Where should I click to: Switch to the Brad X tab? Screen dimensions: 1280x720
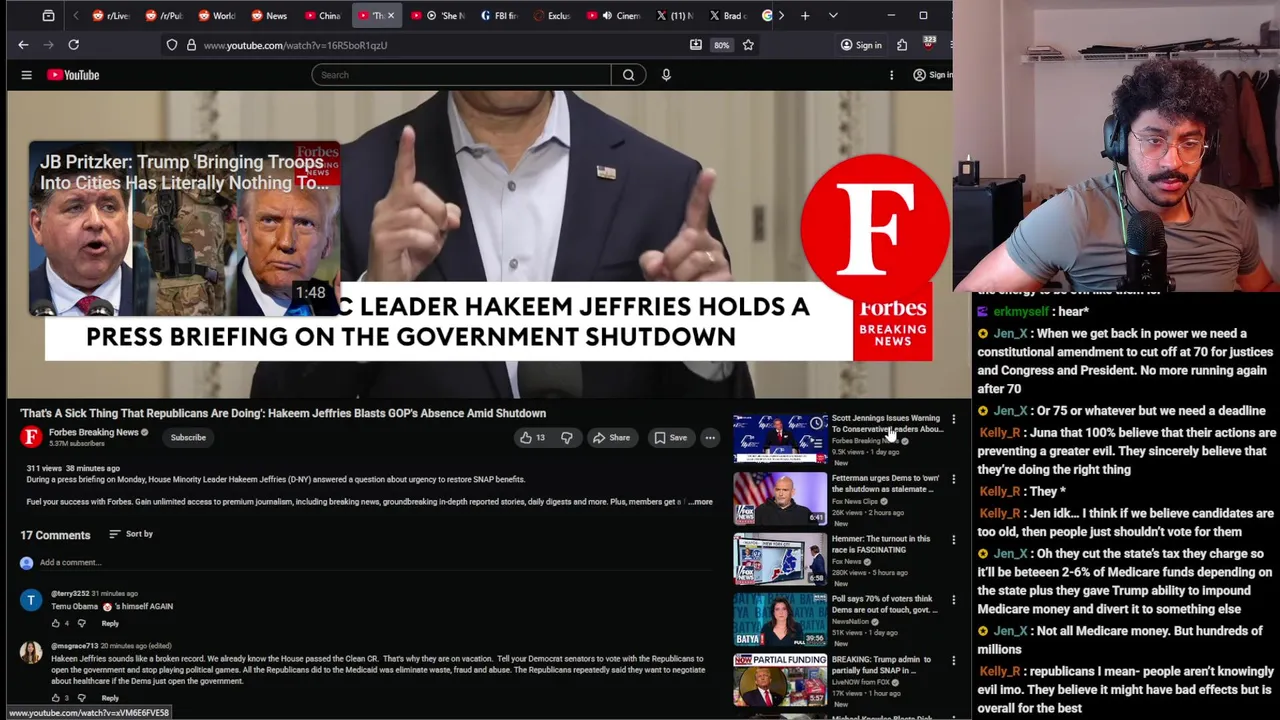point(728,15)
